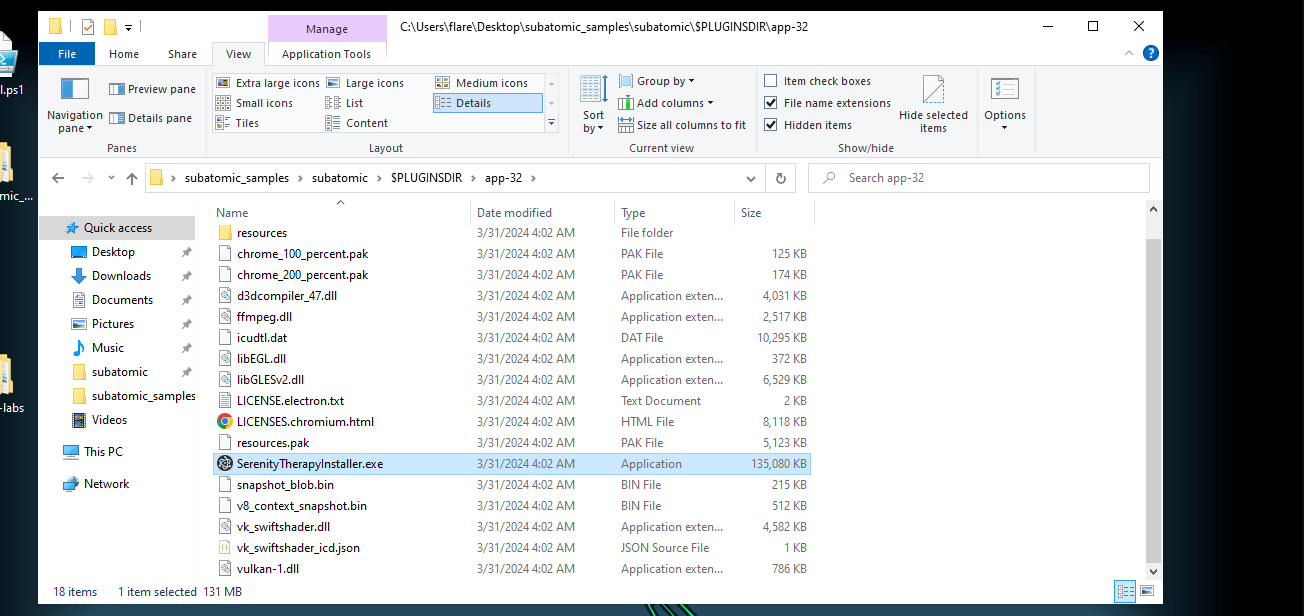Sort by the Name column header
The width and height of the screenshot is (1304, 616).
(x=340, y=212)
